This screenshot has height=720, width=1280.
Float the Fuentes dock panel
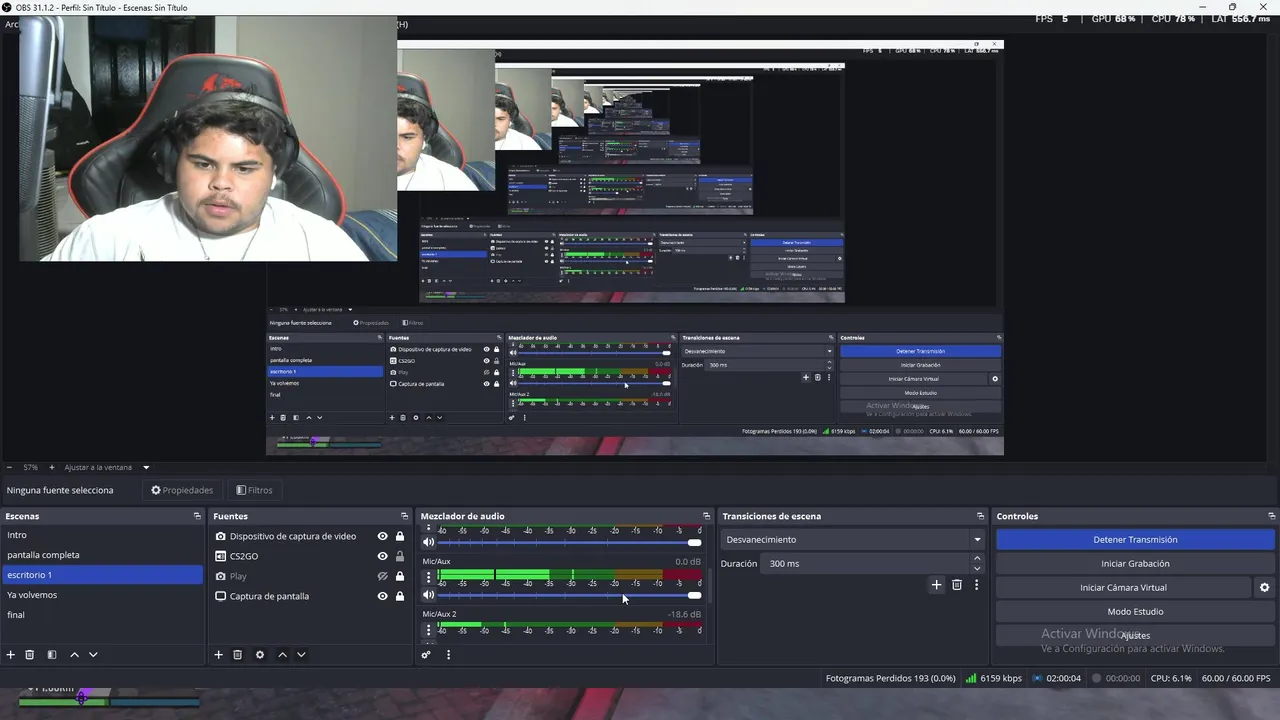coord(404,516)
